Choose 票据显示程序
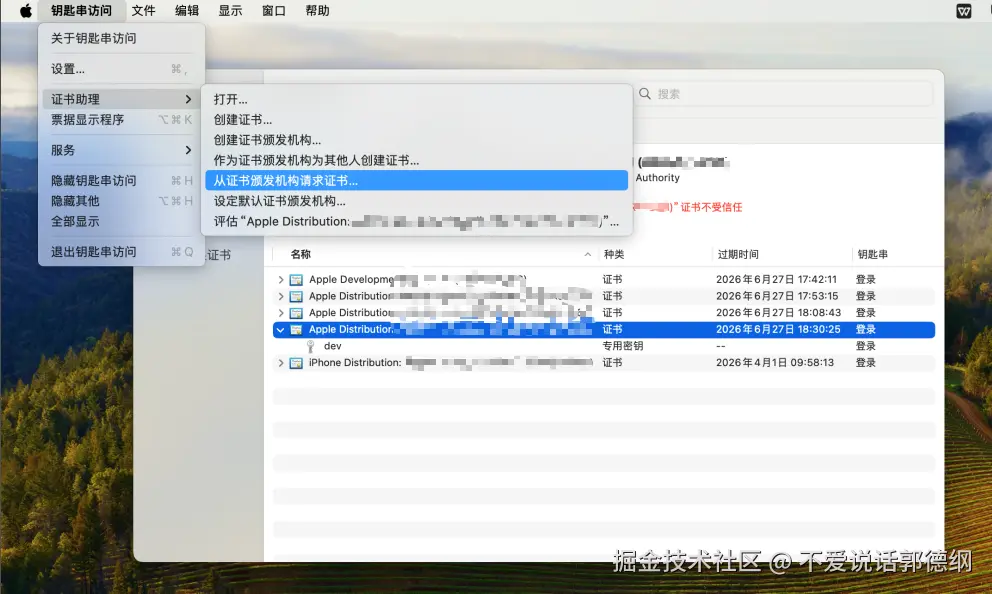 [121, 120]
